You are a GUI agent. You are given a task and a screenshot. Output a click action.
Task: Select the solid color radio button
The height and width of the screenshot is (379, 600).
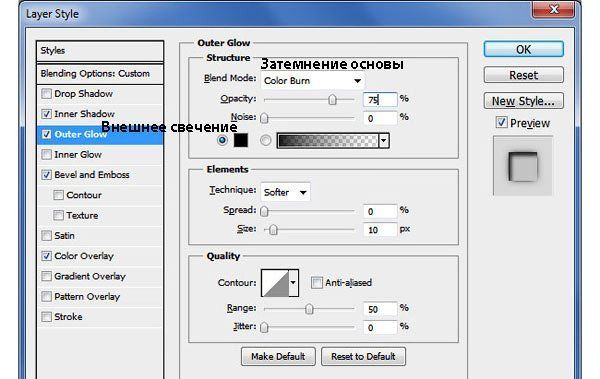click(222, 140)
